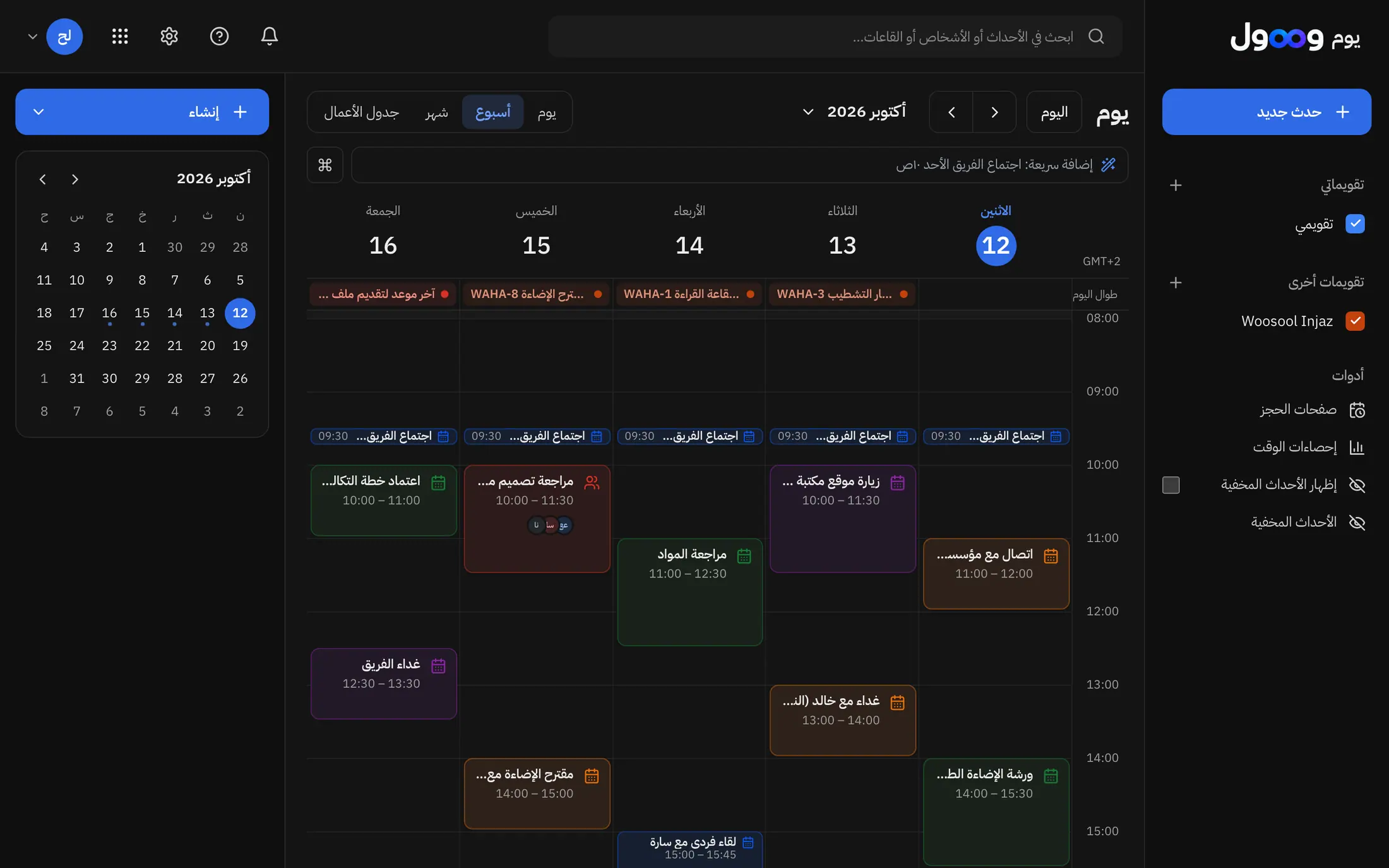
Task: Go to next month in mini calendar
Action: 42,179
